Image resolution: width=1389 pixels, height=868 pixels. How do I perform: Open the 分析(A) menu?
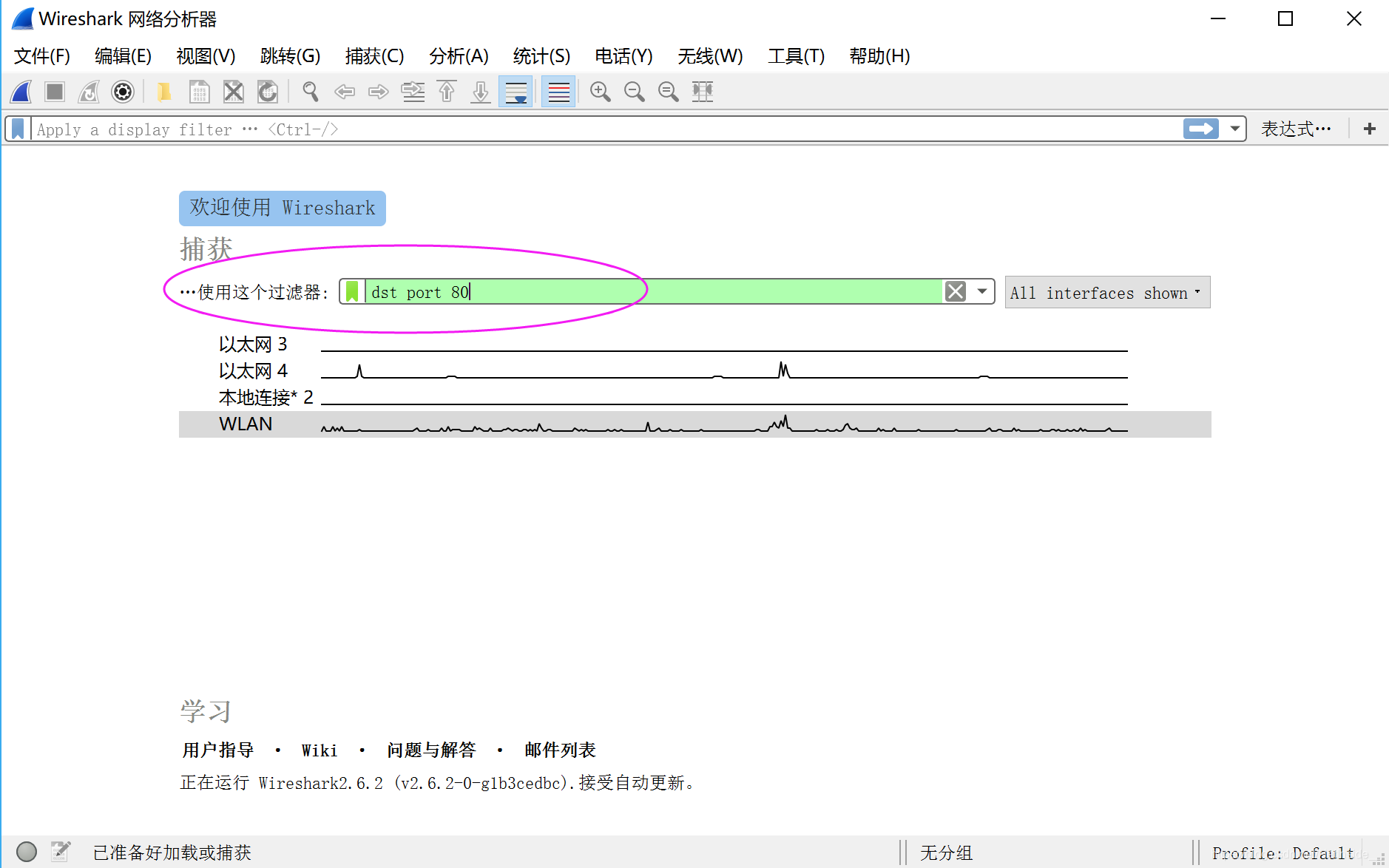click(x=459, y=56)
